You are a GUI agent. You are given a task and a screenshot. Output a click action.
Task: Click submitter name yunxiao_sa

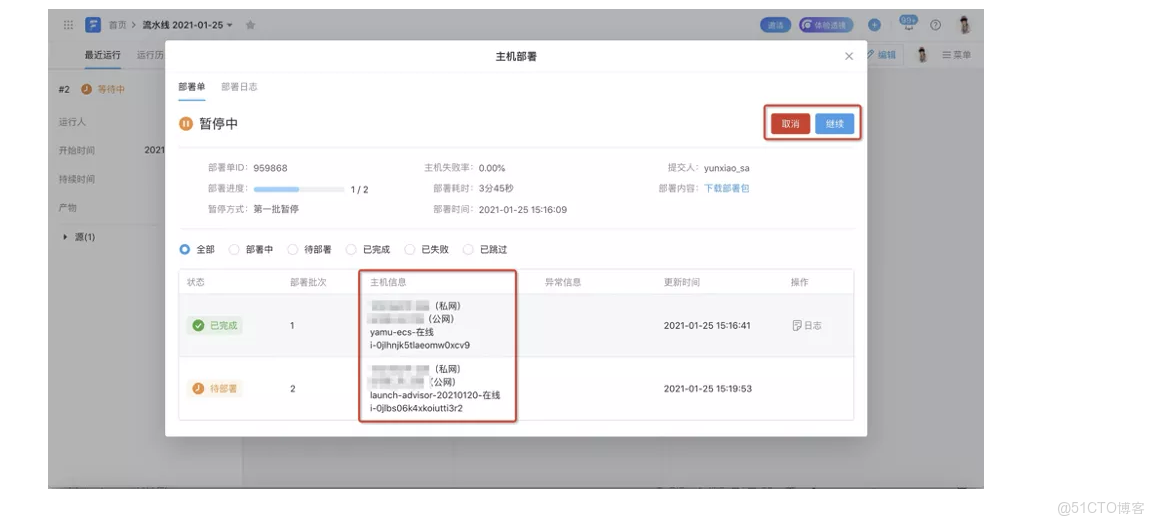coord(726,168)
